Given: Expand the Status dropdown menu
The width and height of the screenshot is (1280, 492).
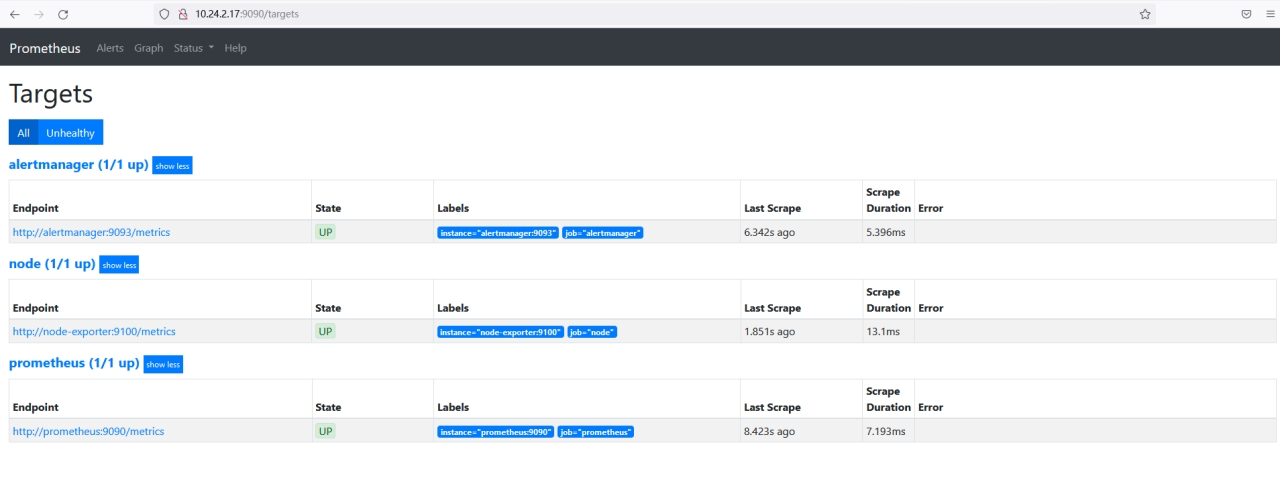Looking at the screenshot, I should coord(194,48).
